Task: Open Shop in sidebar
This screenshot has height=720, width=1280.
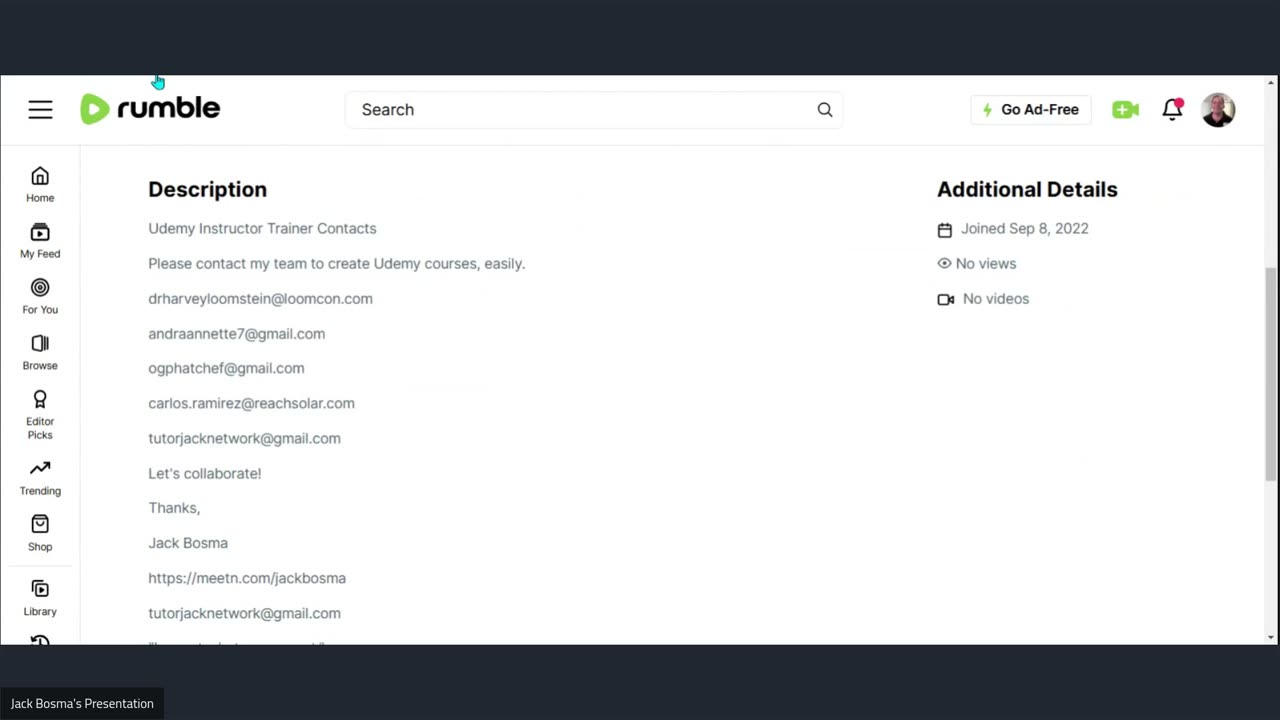Action: pos(40,534)
